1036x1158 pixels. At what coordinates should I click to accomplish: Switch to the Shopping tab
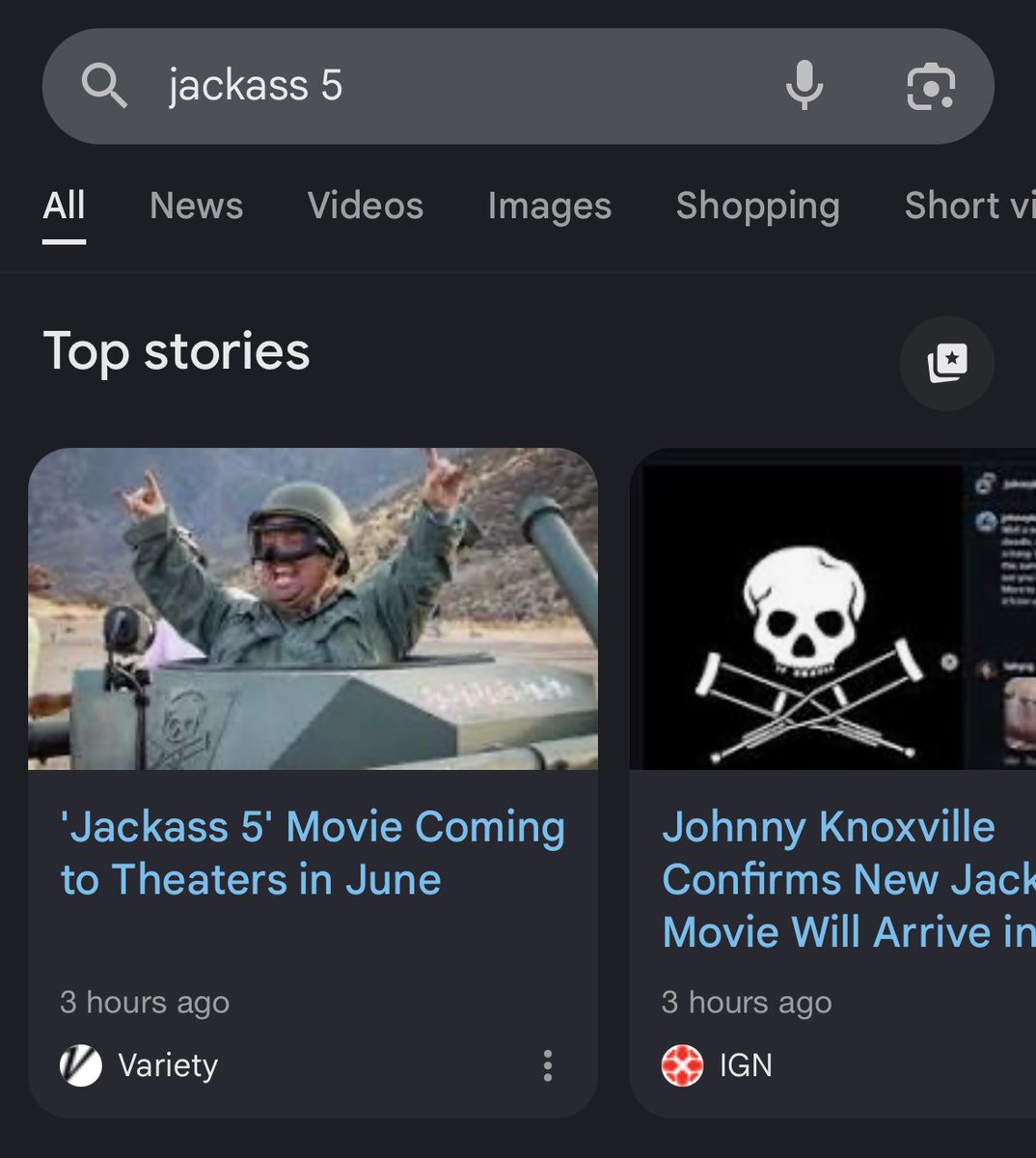[758, 206]
